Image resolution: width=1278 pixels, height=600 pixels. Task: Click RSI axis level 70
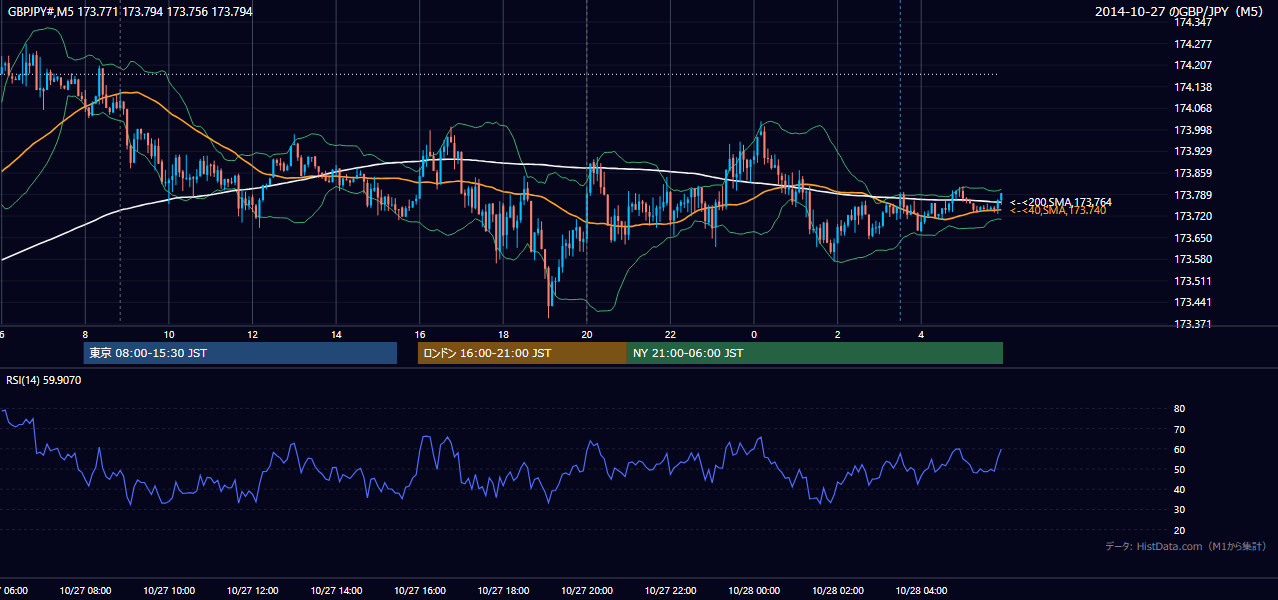coord(1179,429)
